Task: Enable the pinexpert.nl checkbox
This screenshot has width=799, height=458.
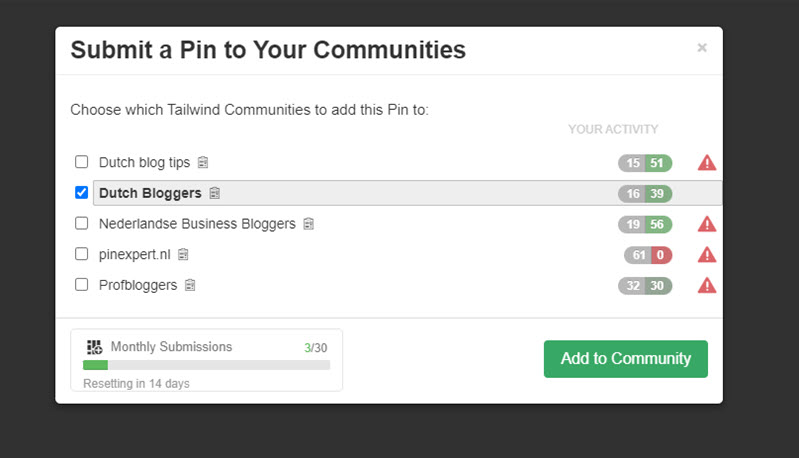Action: [82, 255]
